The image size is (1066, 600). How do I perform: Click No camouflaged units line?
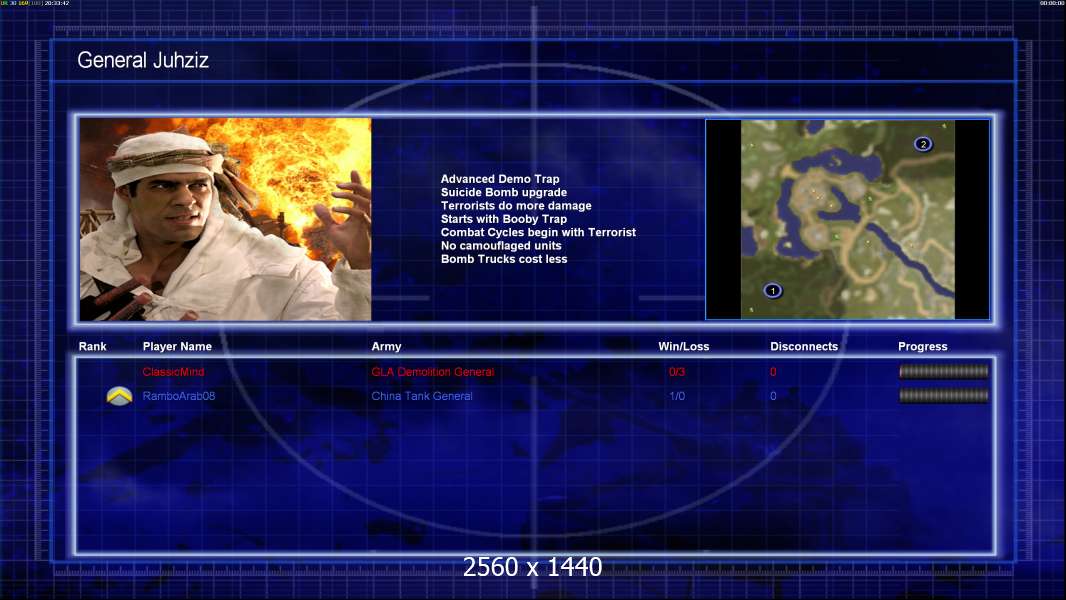501,245
